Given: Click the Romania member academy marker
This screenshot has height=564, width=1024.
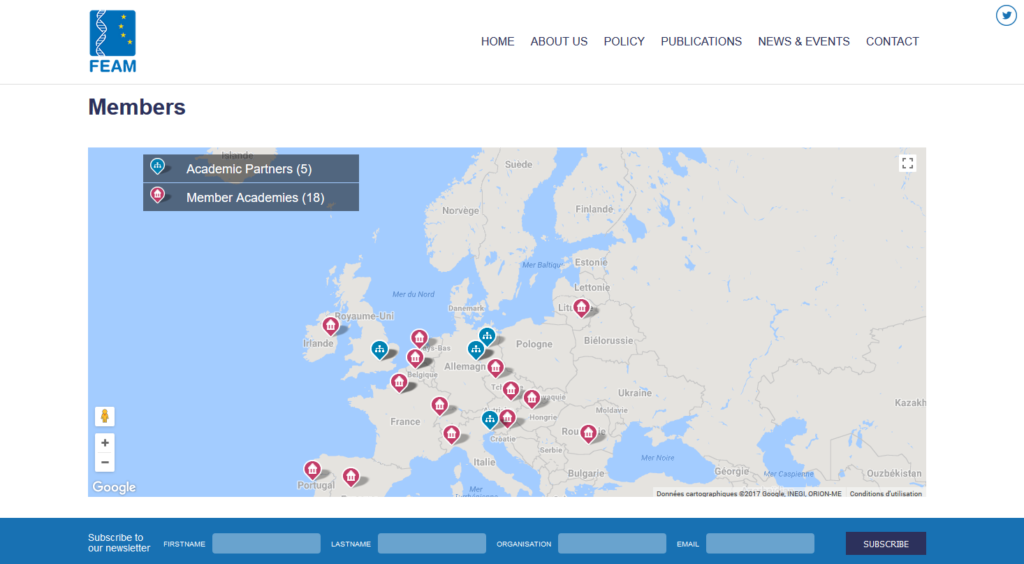Looking at the screenshot, I should 588,432.
